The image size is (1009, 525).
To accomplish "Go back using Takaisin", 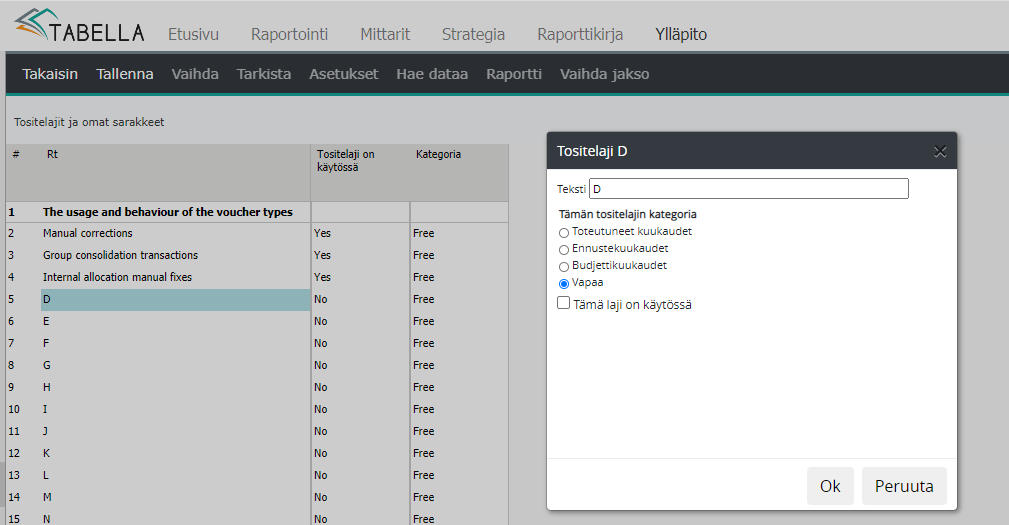I will click(x=50, y=74).
